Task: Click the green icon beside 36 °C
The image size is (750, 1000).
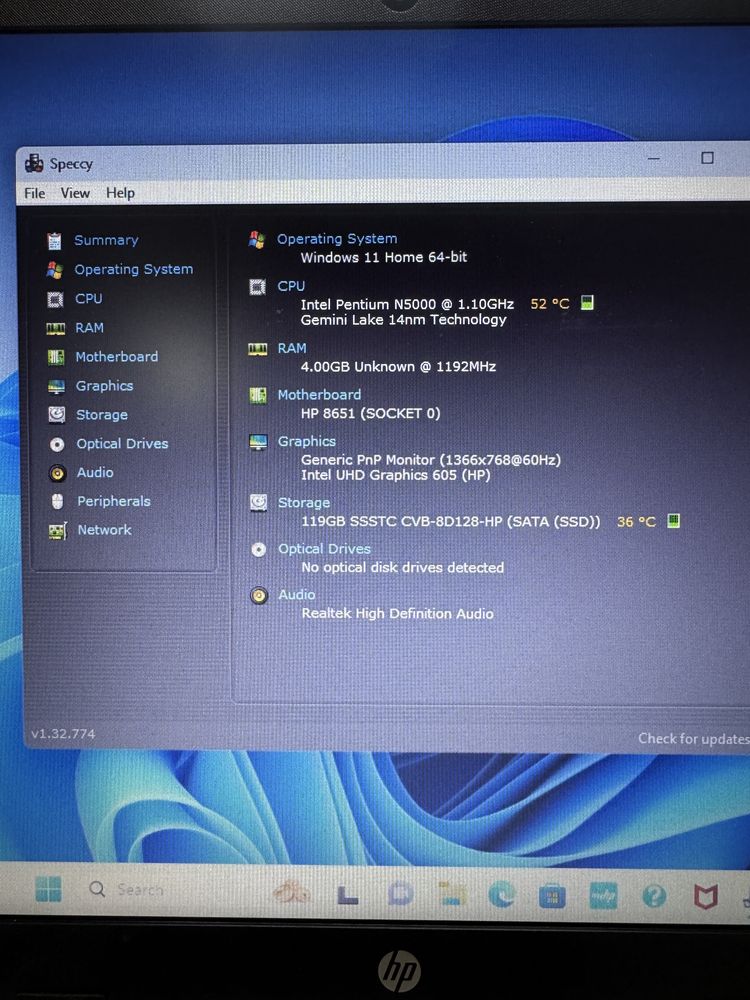Action: 673,521
